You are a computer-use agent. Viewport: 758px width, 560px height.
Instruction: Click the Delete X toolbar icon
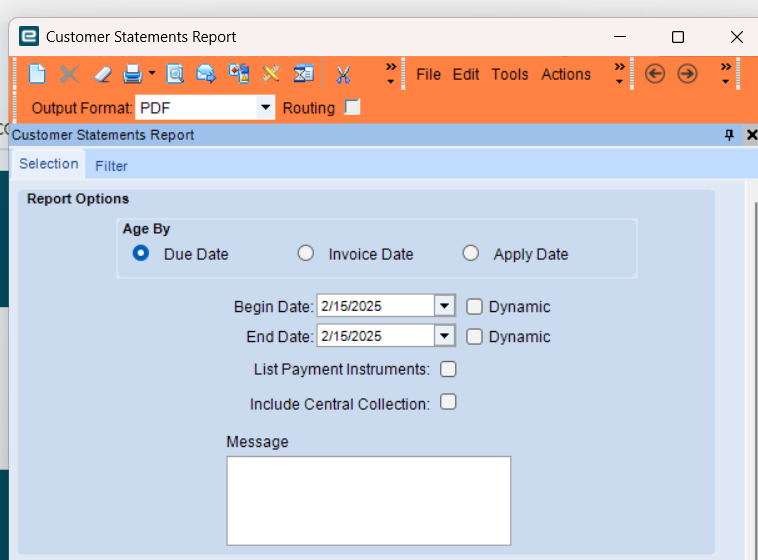(69, 74)
